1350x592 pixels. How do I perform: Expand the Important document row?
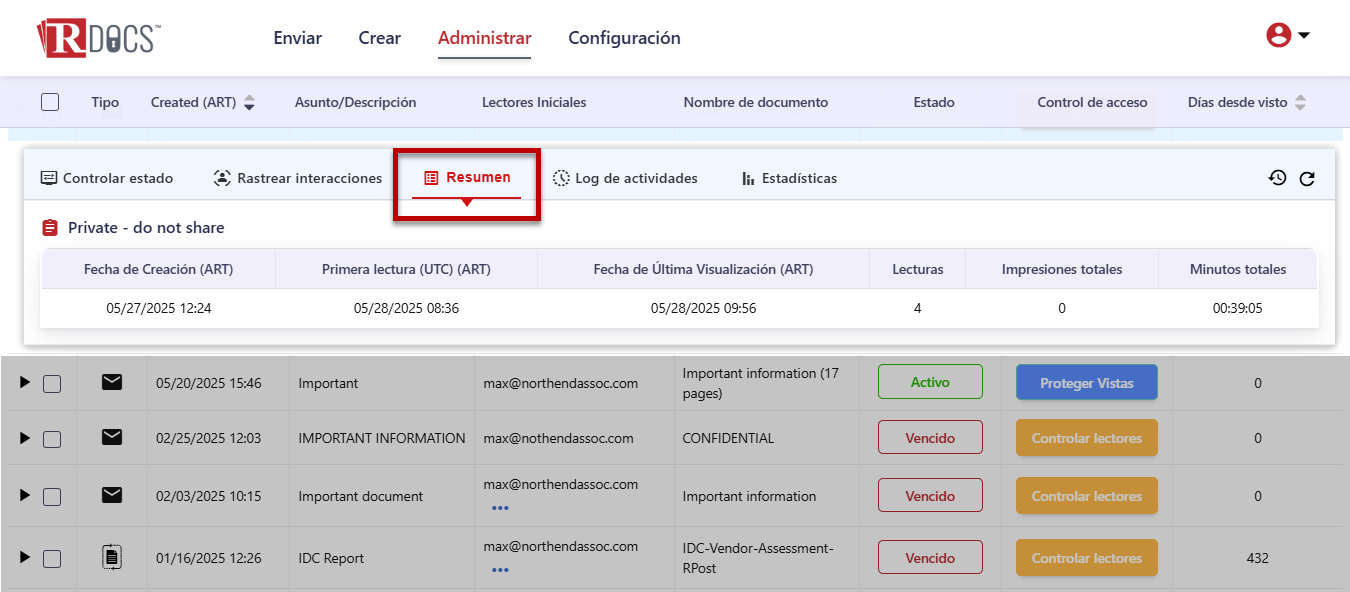(x=25, y=495)
